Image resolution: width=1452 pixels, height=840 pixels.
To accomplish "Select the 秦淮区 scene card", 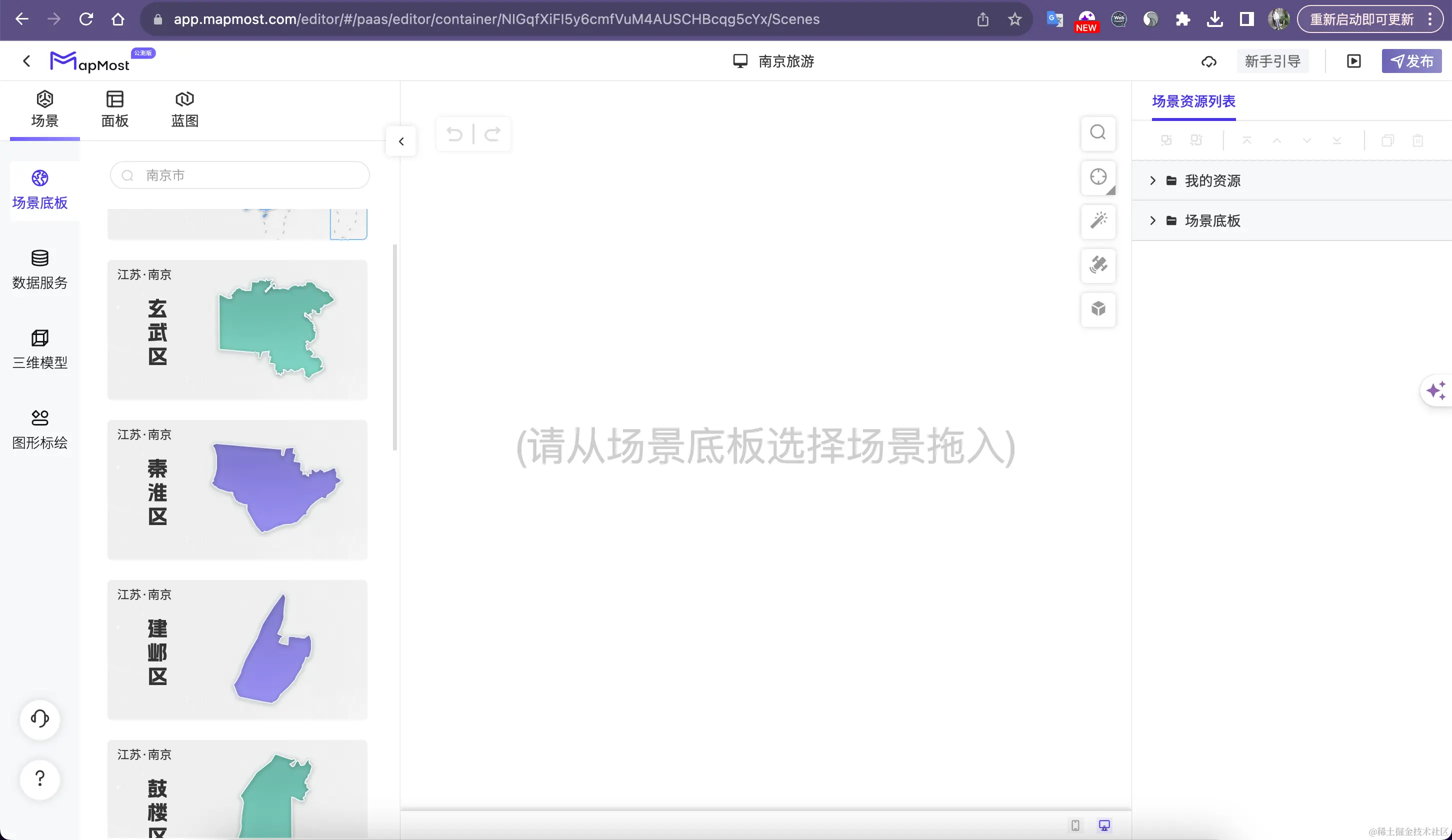I will coord(237,489).
